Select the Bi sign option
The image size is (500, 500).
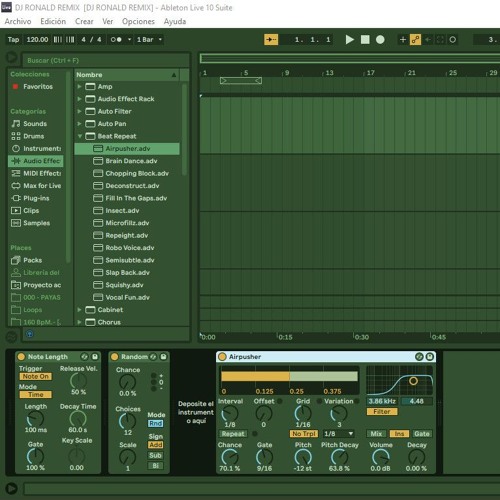pyautogui.click(x=156, y=466)
